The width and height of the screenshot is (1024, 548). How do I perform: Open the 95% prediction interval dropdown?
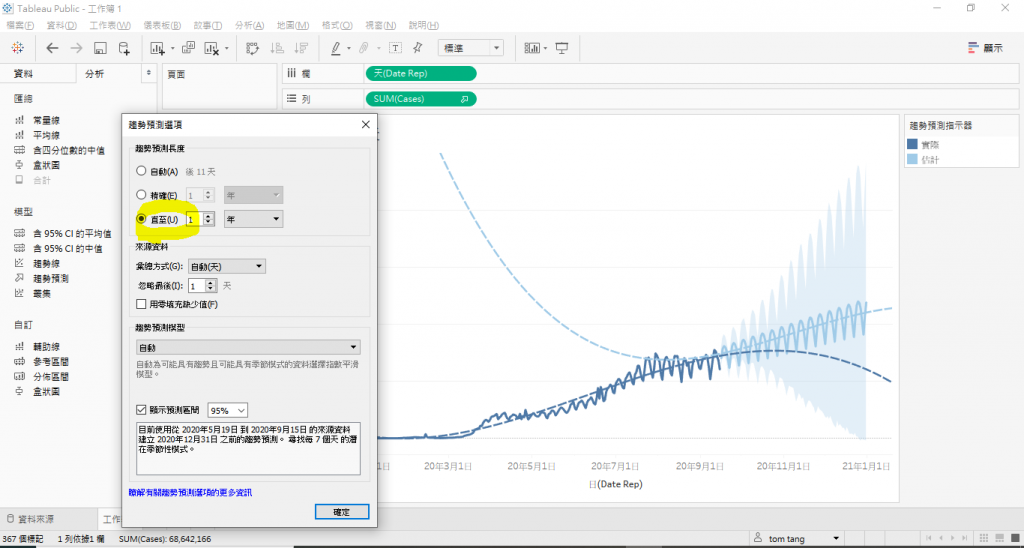tap(228, 410)
